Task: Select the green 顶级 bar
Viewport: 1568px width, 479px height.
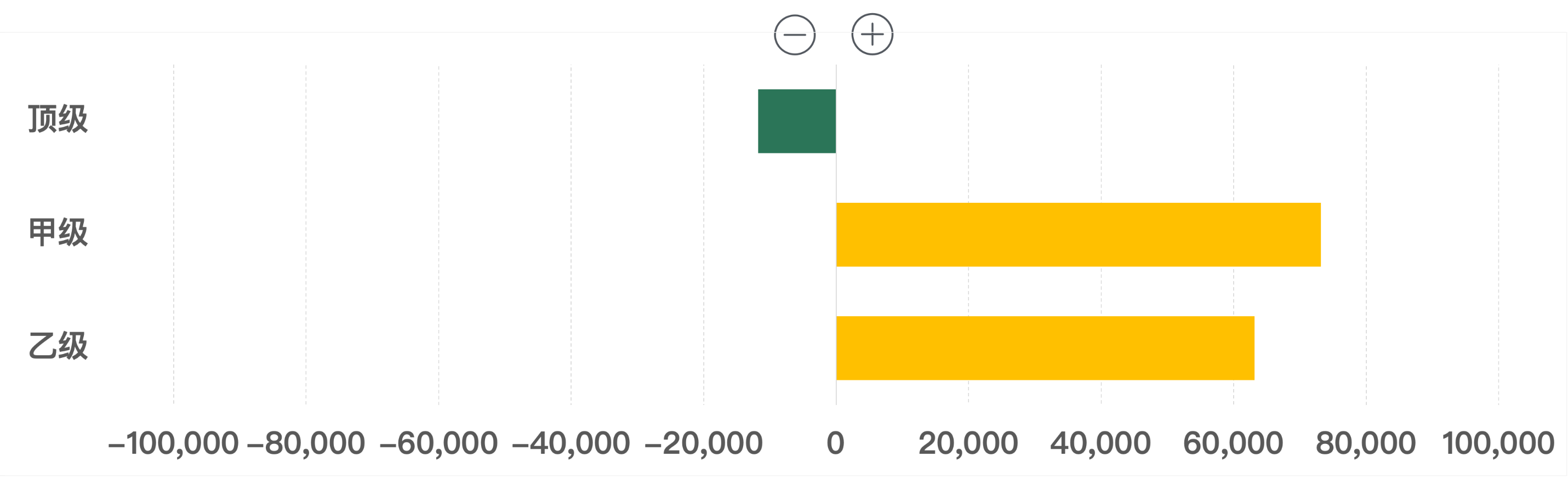Action: (x=797, y=121)
